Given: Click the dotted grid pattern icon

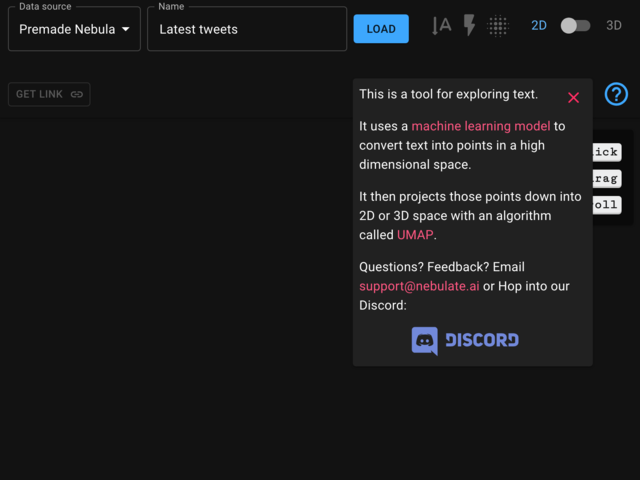Looking at the screenshot, I should click(x=498, y=26).
